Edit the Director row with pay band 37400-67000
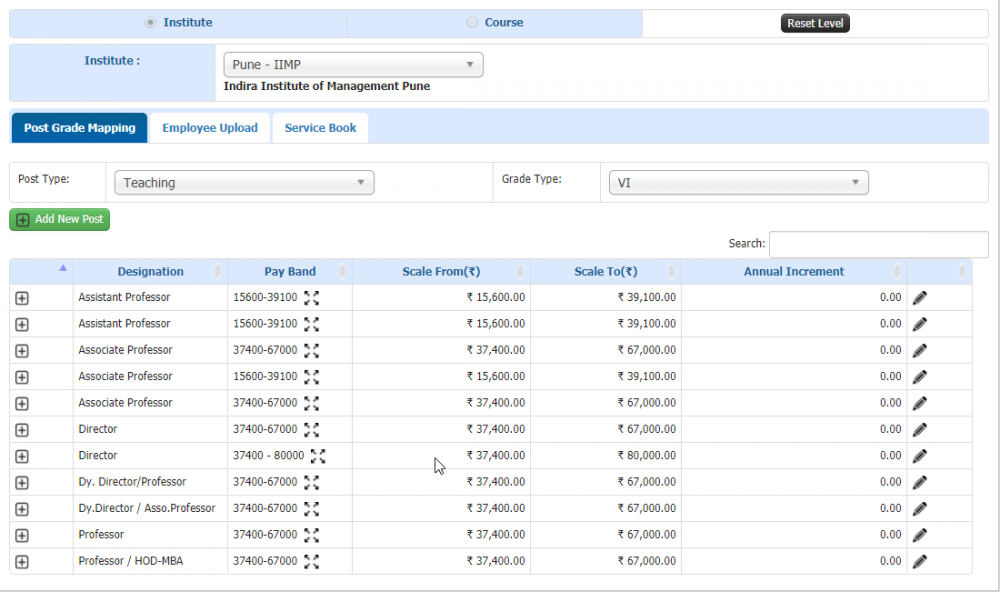 (x=920, y=429)
